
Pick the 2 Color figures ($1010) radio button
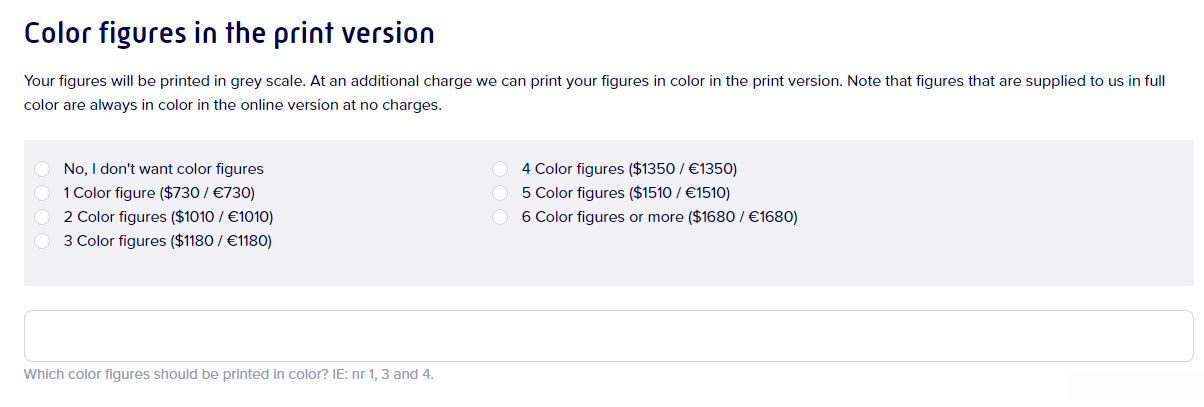(x=42, y=217)
